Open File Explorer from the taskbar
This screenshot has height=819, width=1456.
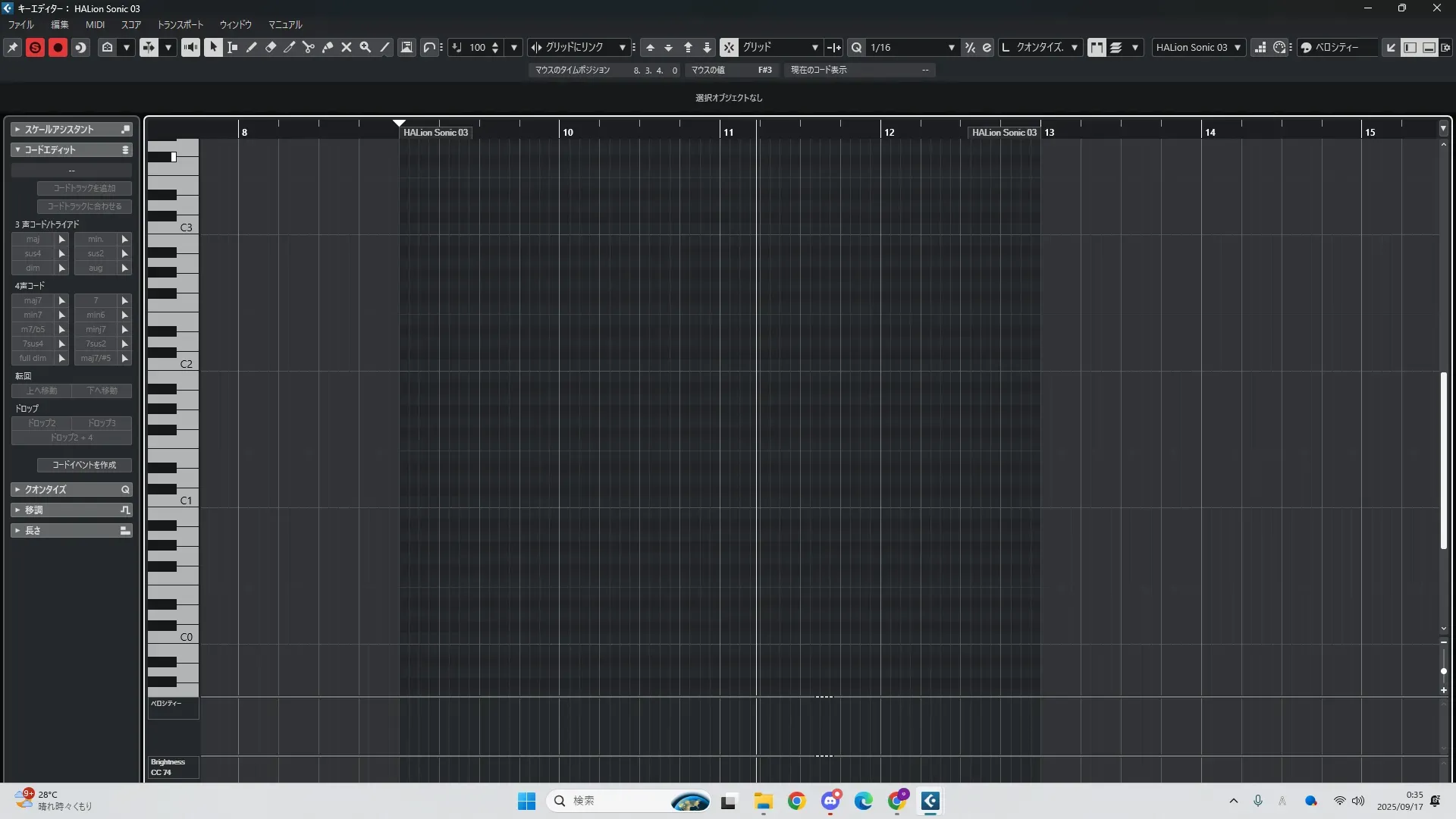763,801
